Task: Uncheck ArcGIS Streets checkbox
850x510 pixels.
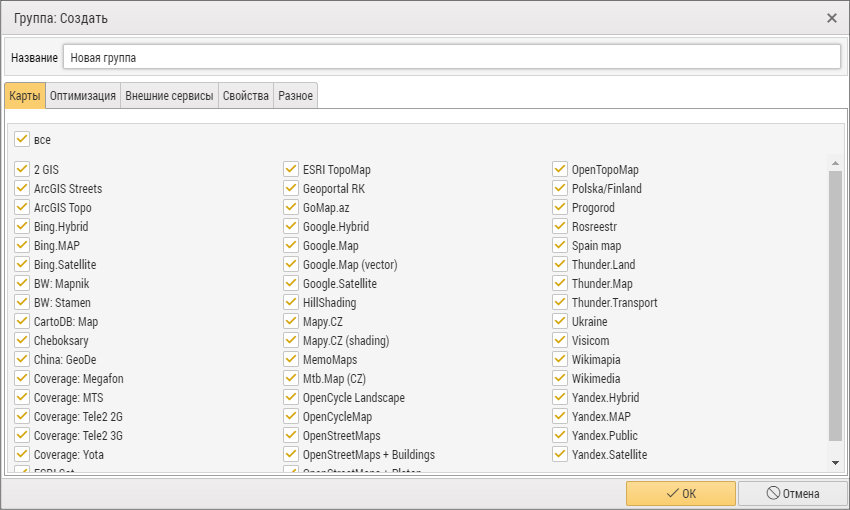Action: (22, 188)
